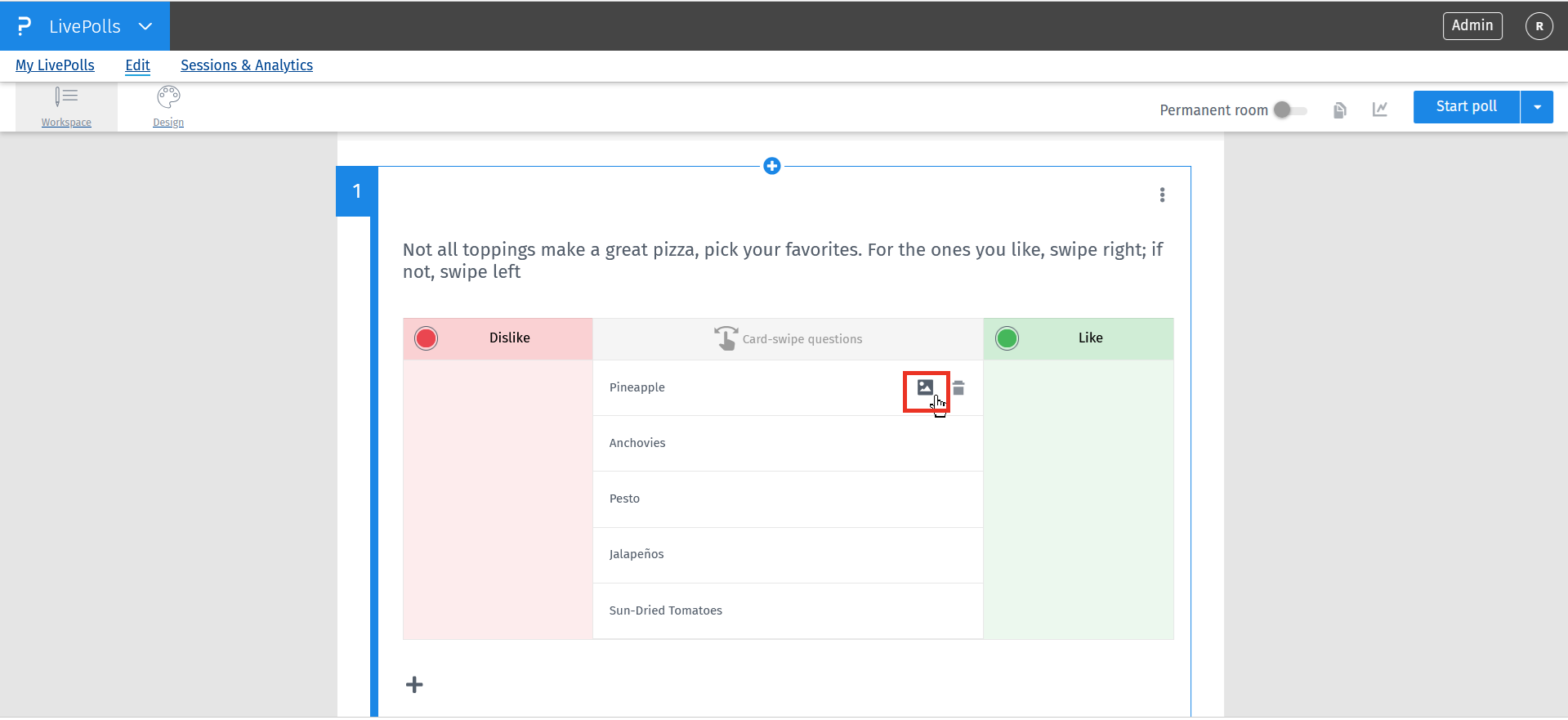Image resolution: width=1568 pixels, height=720 pixels.
Task: Click the red Dislike color circle
Action: tap(427, 338)
